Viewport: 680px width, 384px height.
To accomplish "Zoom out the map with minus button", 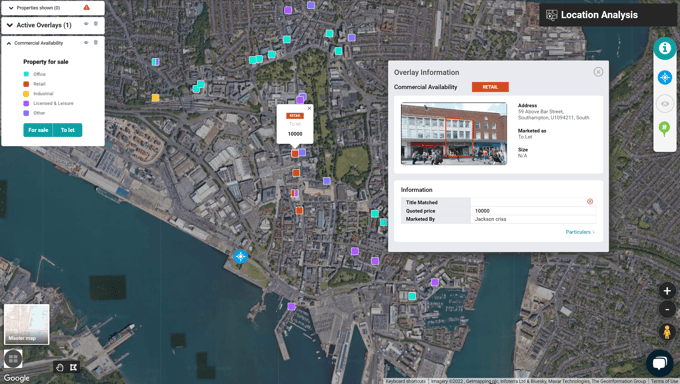I will coord(667,309).
